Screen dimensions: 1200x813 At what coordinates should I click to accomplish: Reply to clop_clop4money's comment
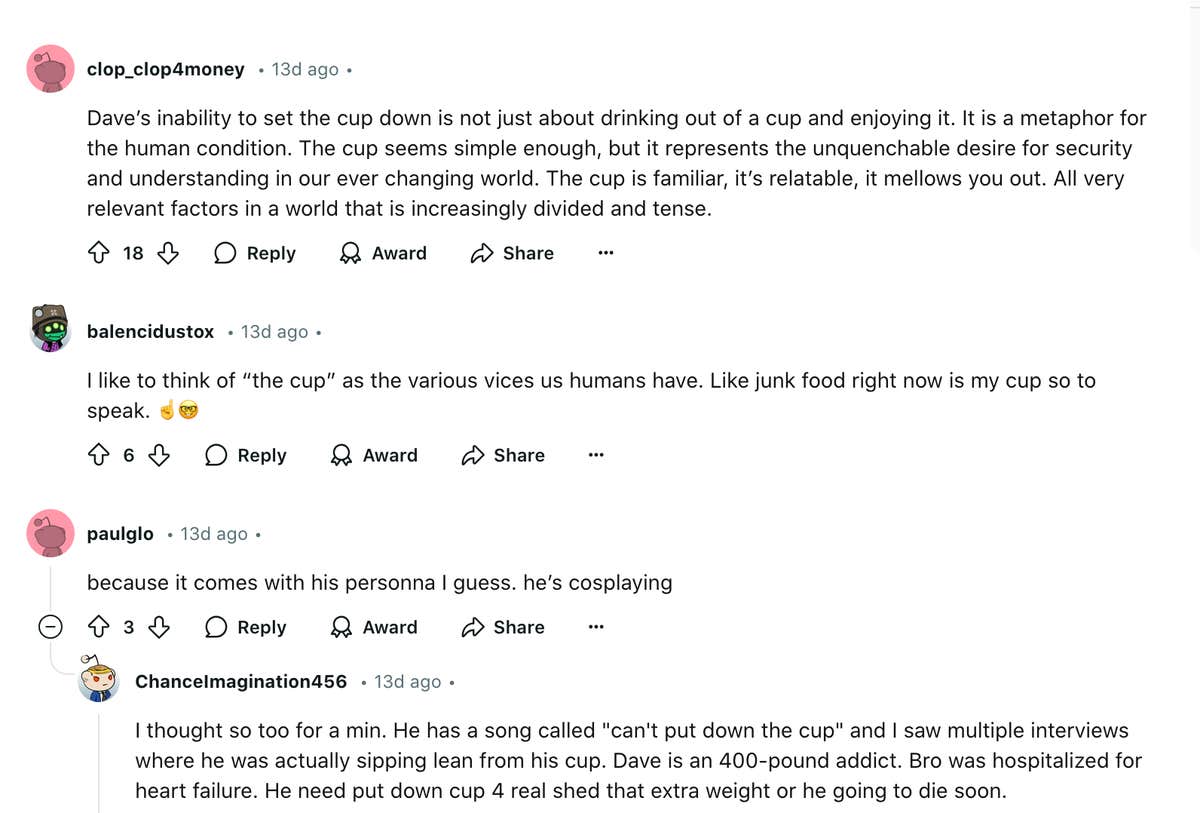click(255, 253)
